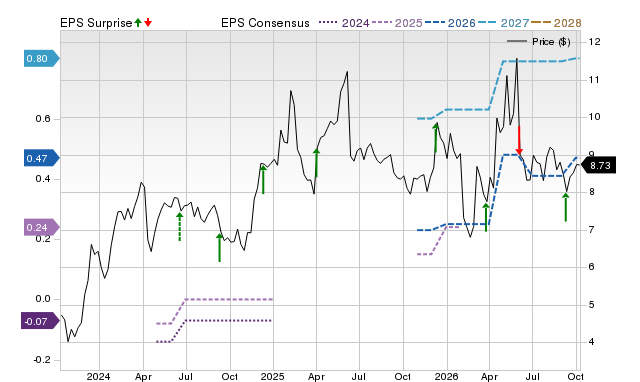Click the 0.2 left axis label
640x382 pixels.
[43, 239]
